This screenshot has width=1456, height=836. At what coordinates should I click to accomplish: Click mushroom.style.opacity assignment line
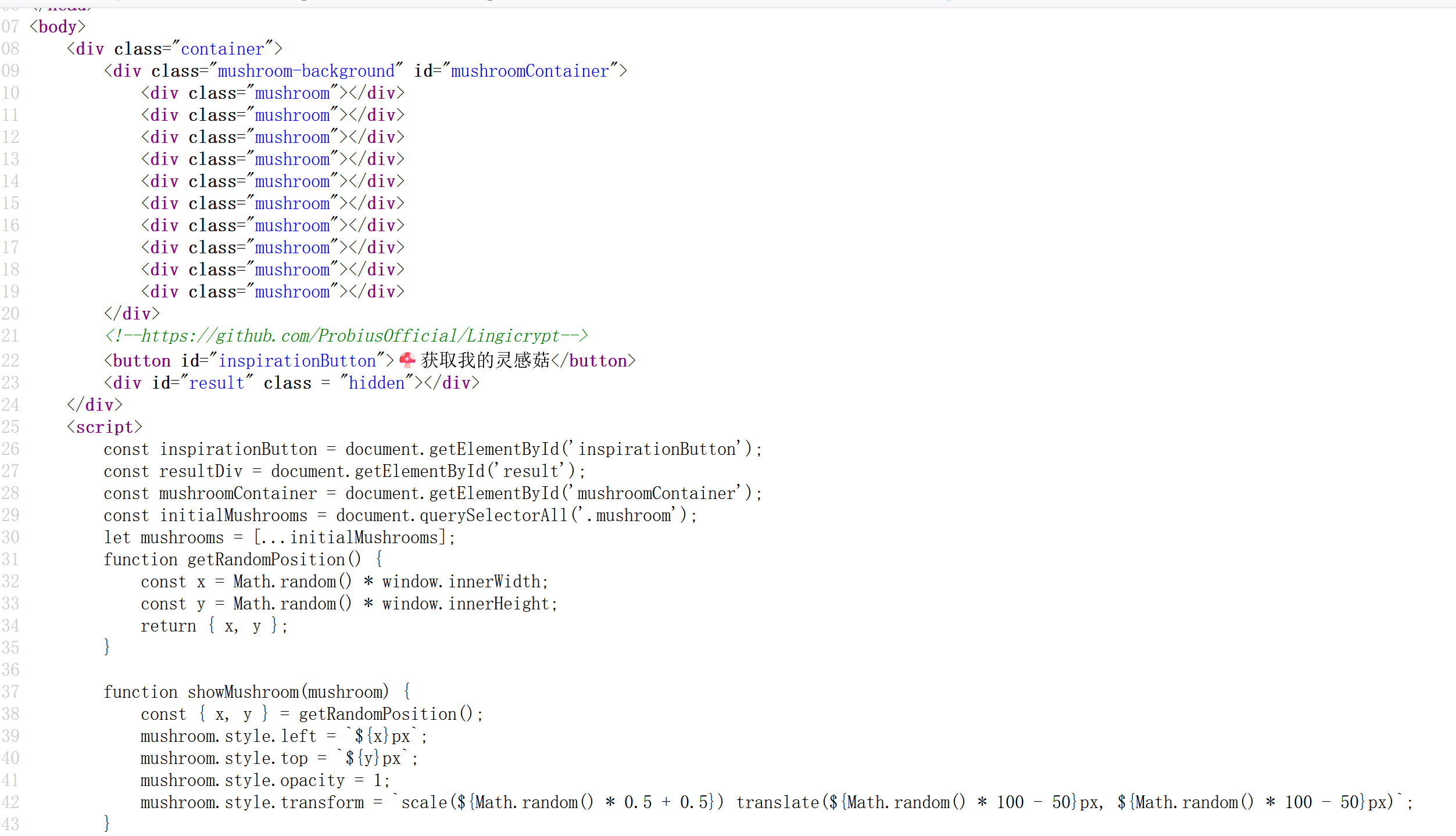tap(264, 780)
